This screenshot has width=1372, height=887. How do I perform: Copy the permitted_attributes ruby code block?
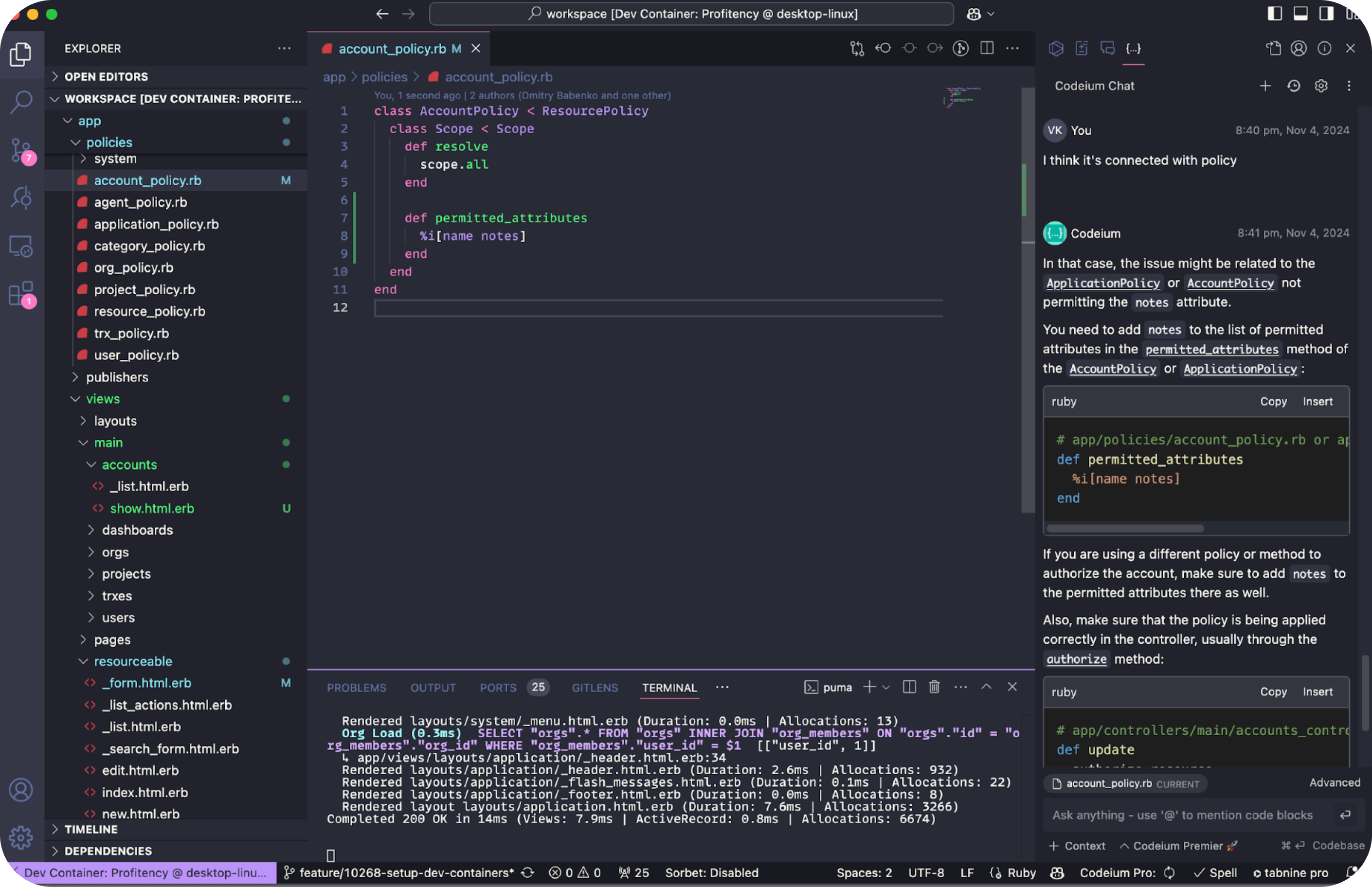pos(1273,402)
